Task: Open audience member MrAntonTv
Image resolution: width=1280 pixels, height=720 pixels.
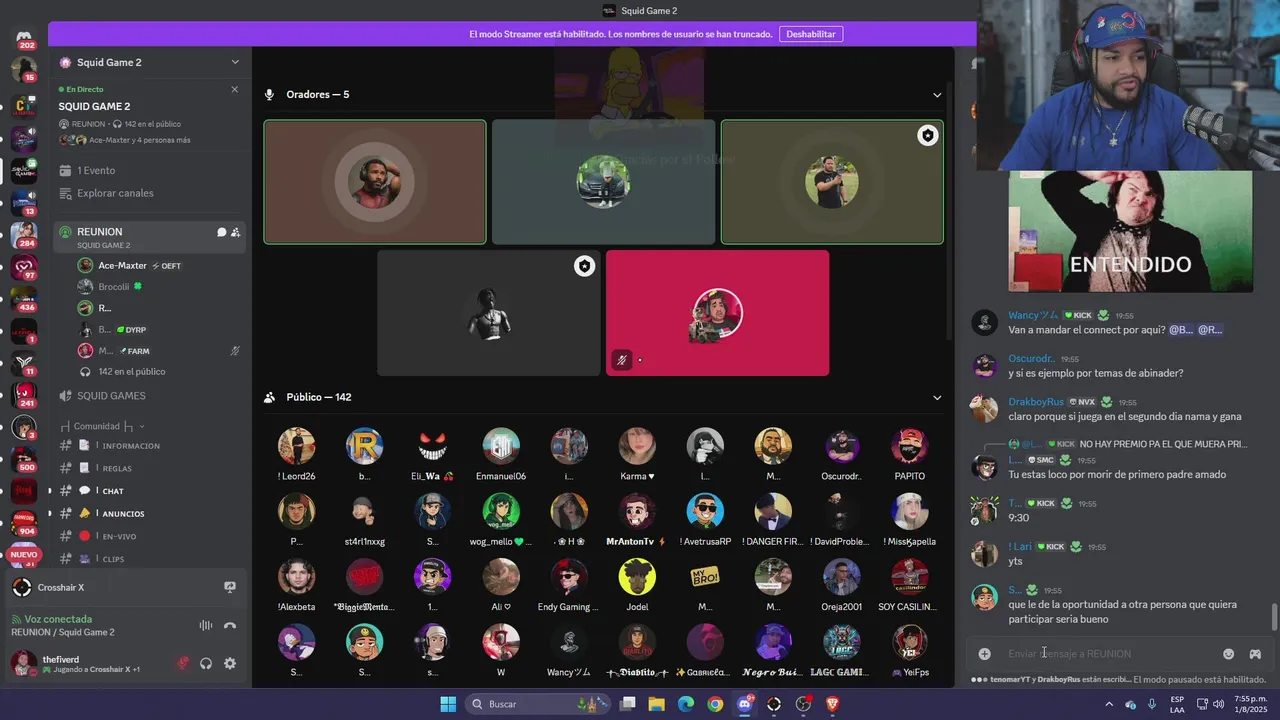Action: [637, 520]
